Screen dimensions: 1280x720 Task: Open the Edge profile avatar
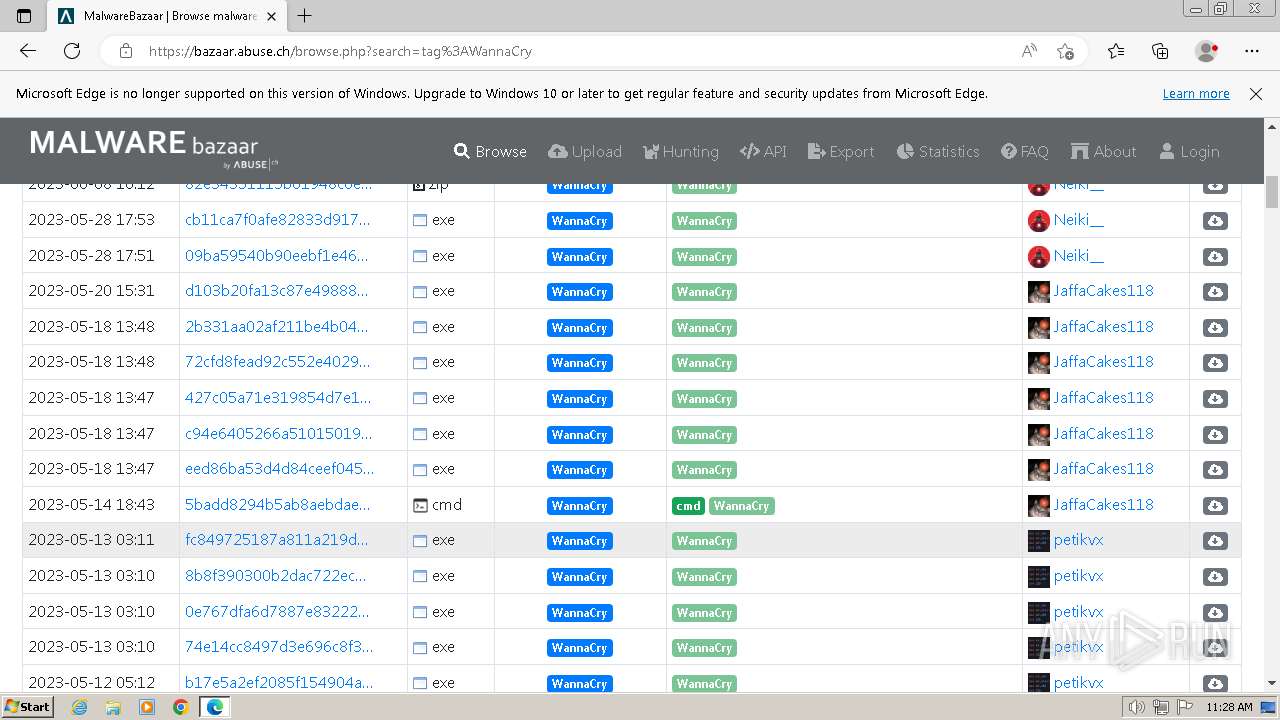(x=1206, y=51)
